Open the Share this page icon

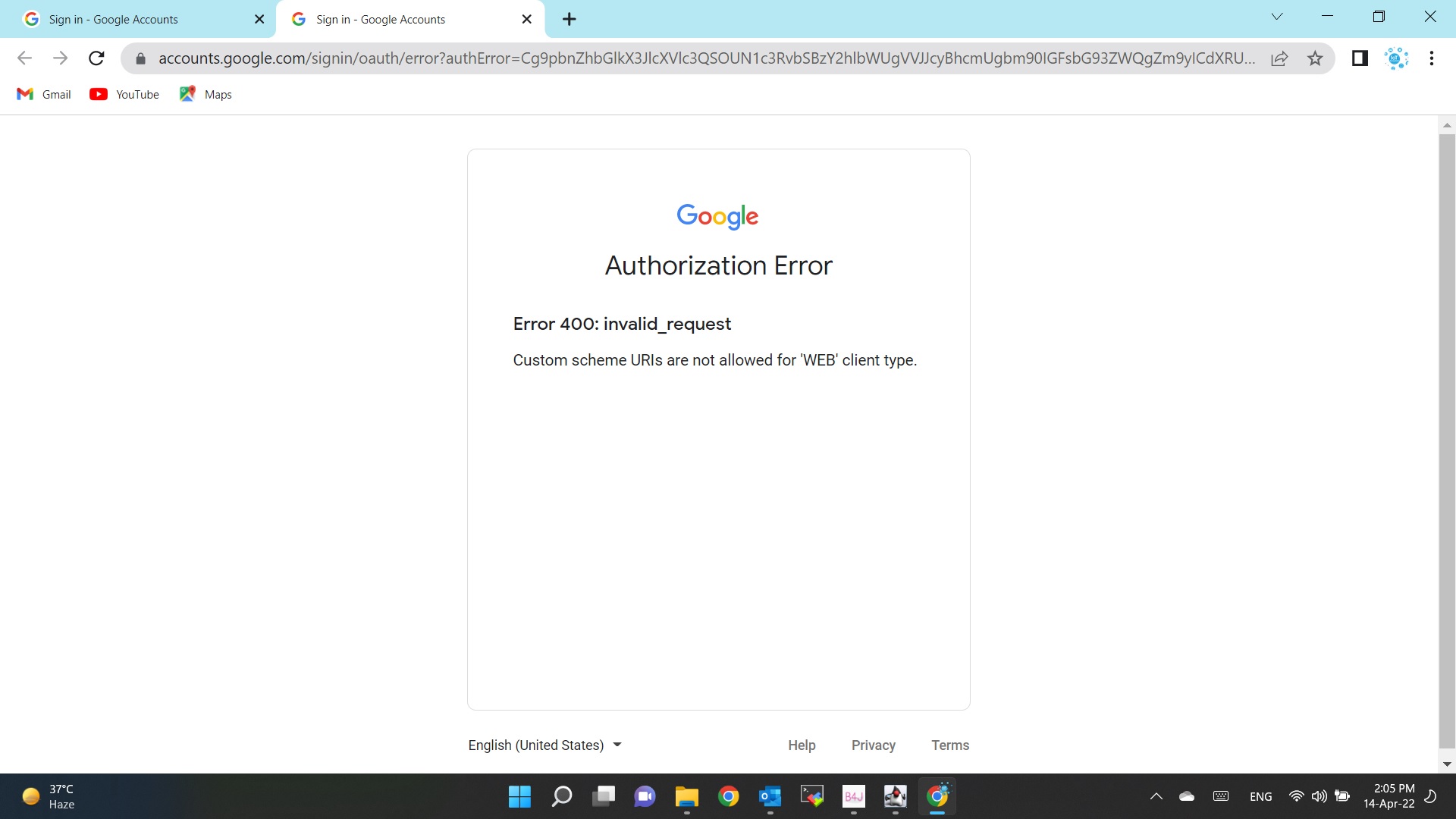point(1279,58)
